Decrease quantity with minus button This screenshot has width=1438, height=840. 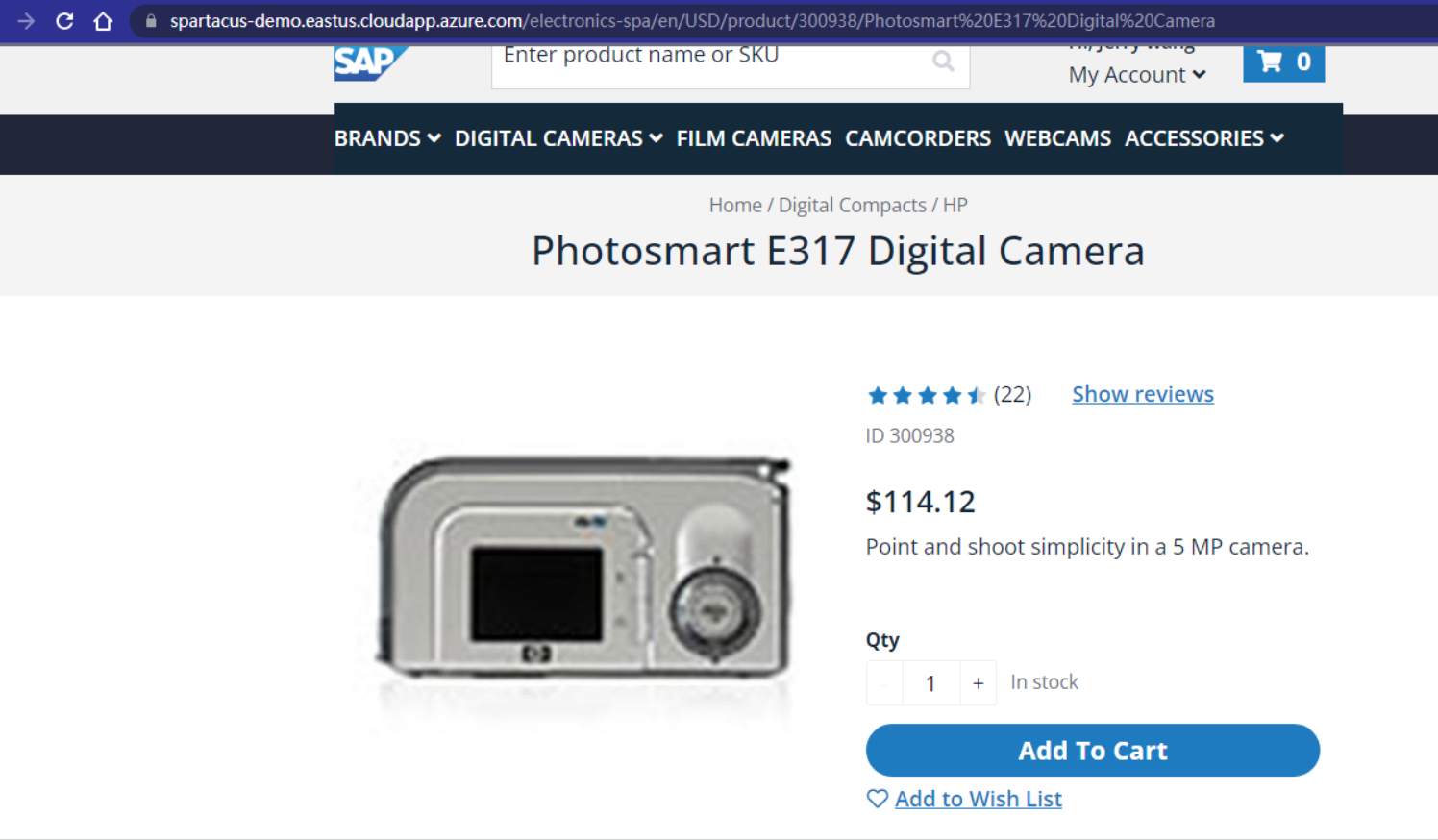point(884,683)
